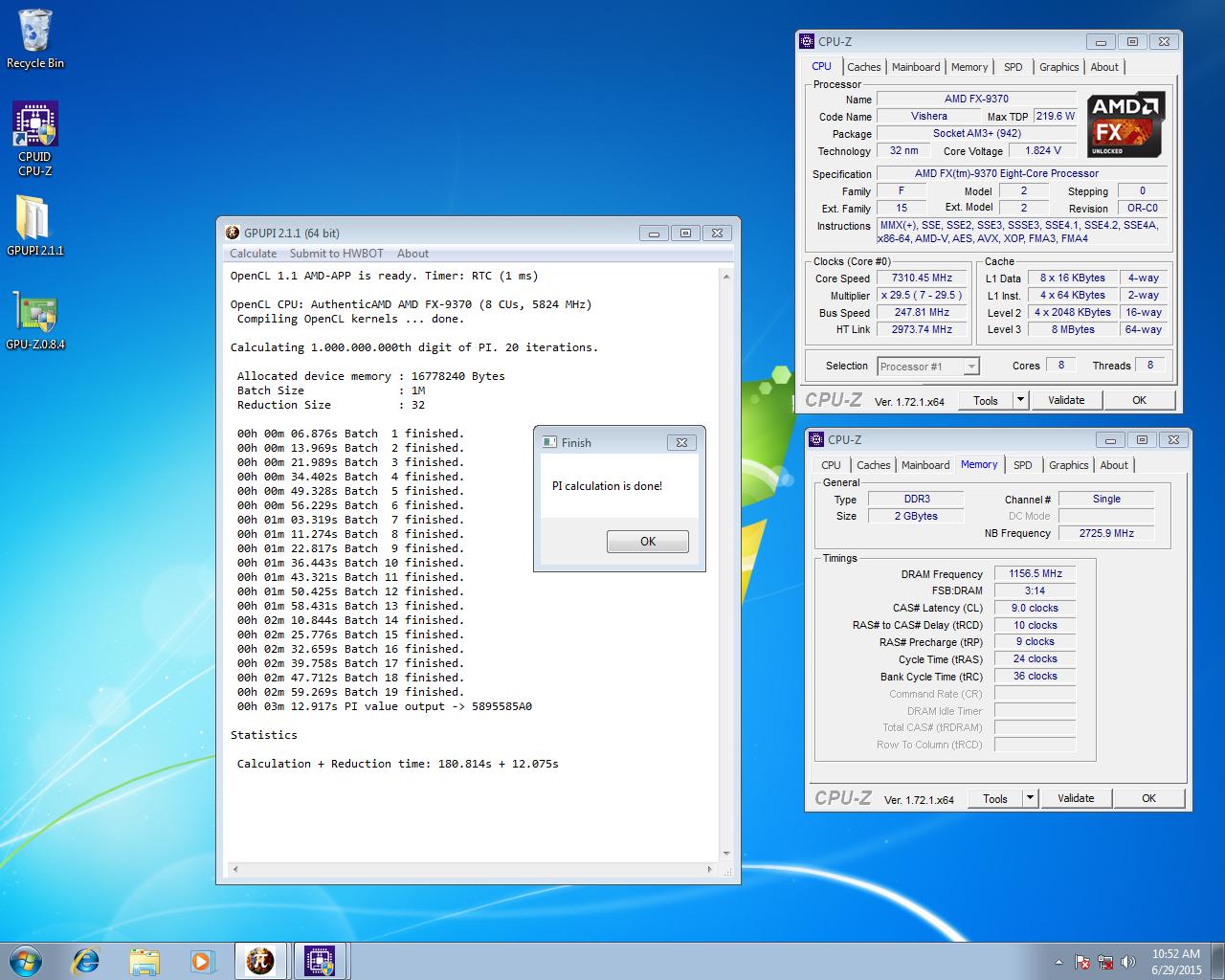The height and width of the screenshot is (980, 1225).
Task: Select Mainboard tab in lower CPU-Z window
Action: (x=925, y=465)
